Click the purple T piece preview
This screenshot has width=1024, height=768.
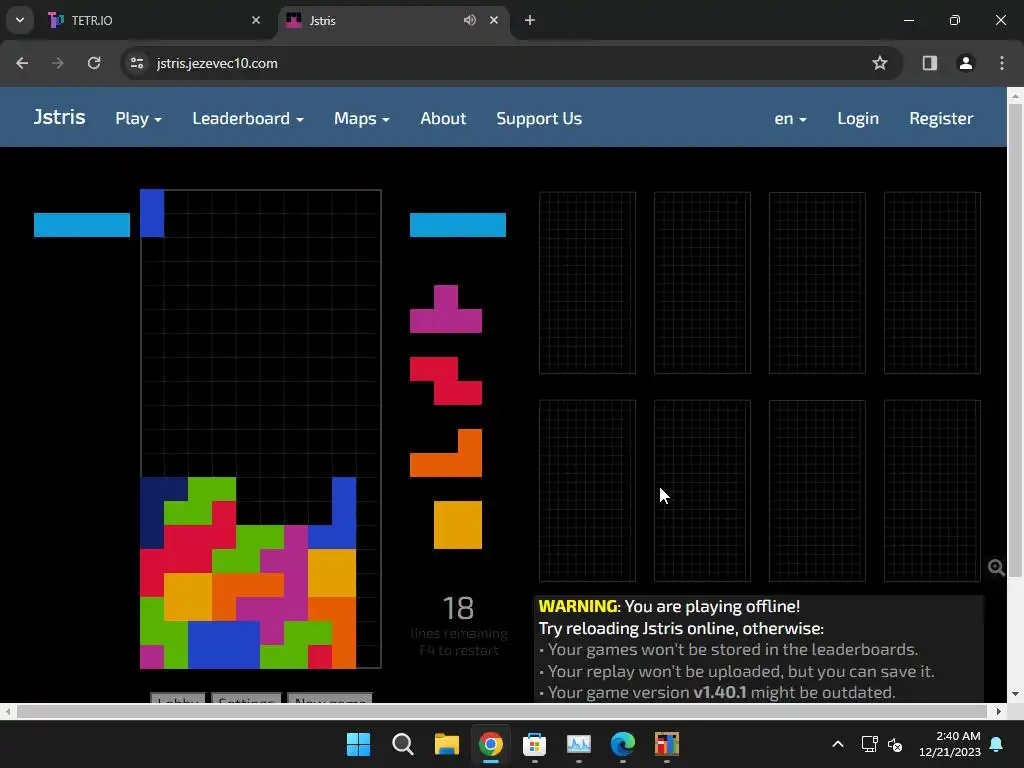pyautogui.click(x=446, y=309)
